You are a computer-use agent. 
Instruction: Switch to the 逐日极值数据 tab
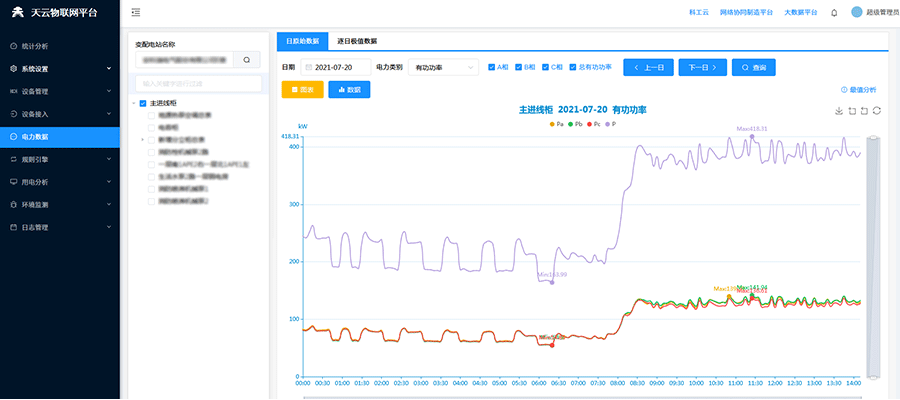pos(357,41)
